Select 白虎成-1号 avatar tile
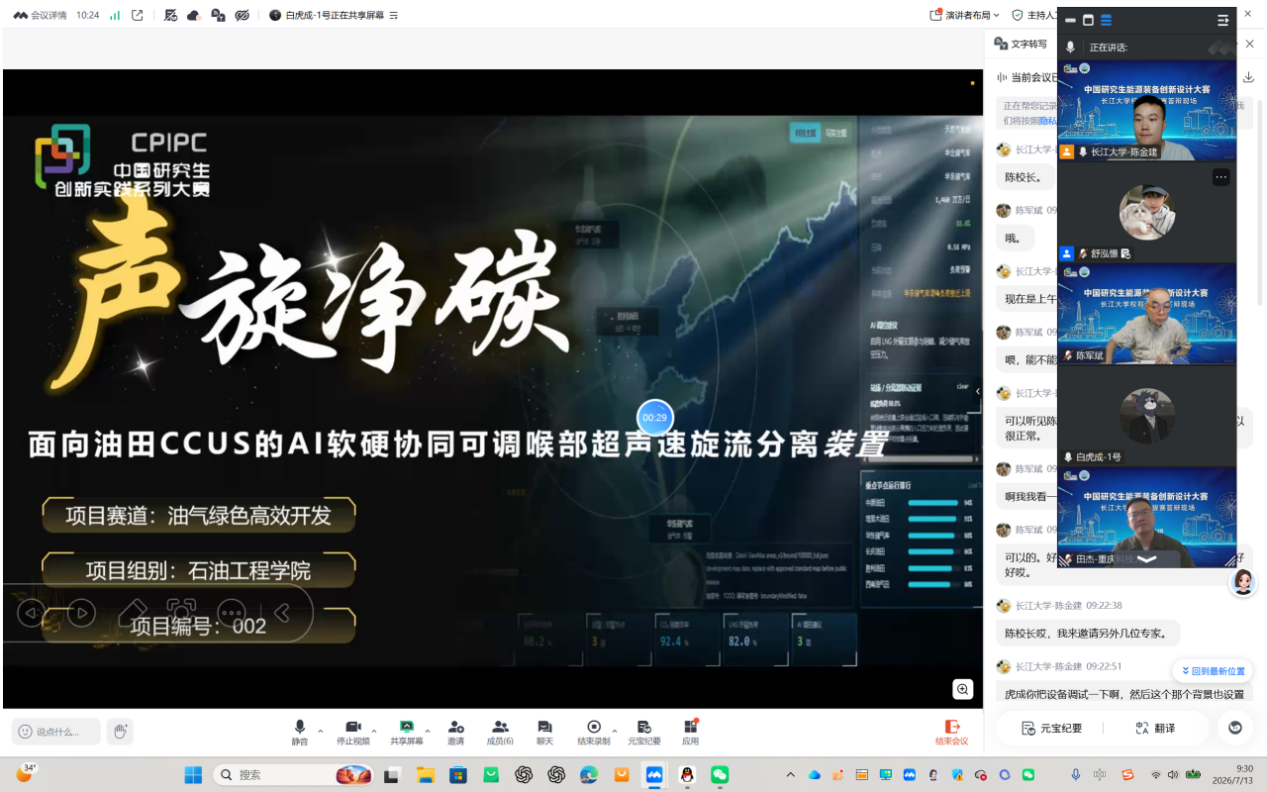This screenshot has height=792, width=1267. (x=1147, y=415)
